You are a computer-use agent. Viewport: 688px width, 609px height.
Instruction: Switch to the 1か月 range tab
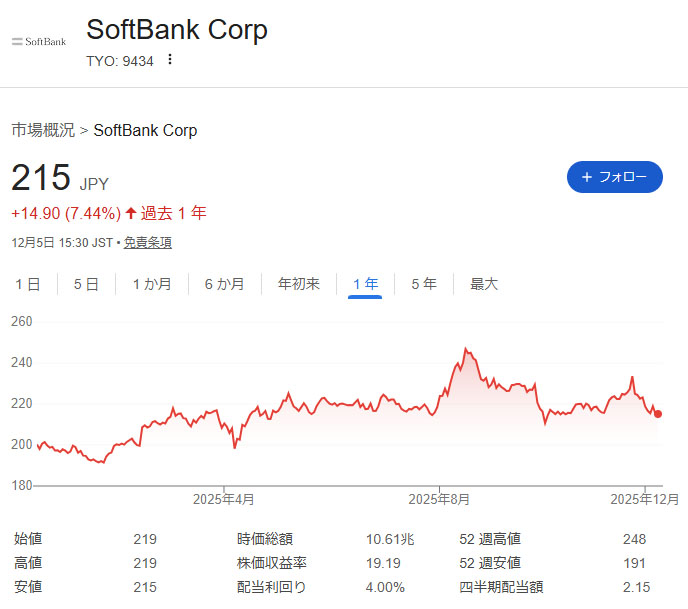152,284
